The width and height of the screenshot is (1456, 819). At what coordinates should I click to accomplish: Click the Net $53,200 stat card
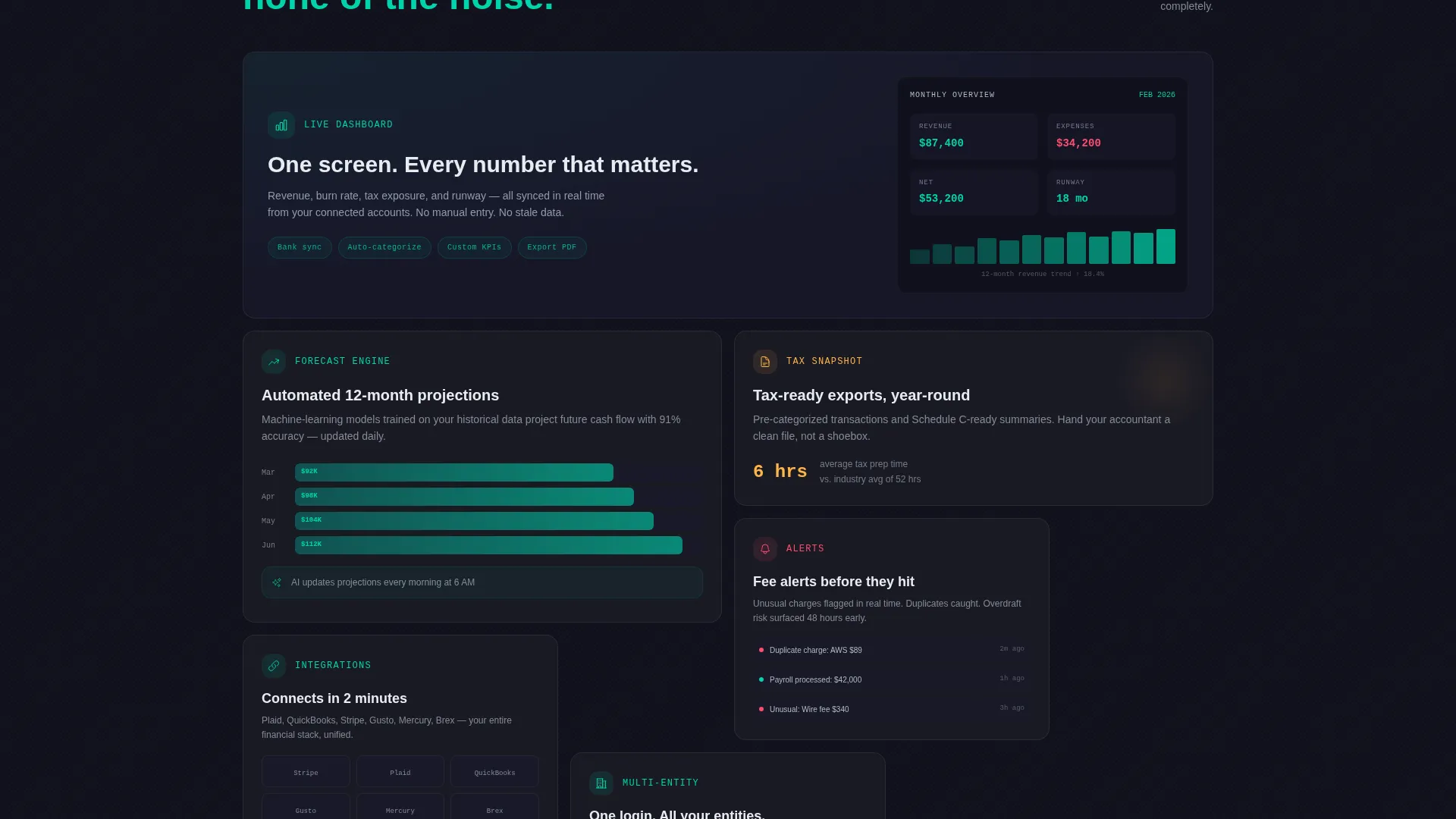[x=974, y=193]
